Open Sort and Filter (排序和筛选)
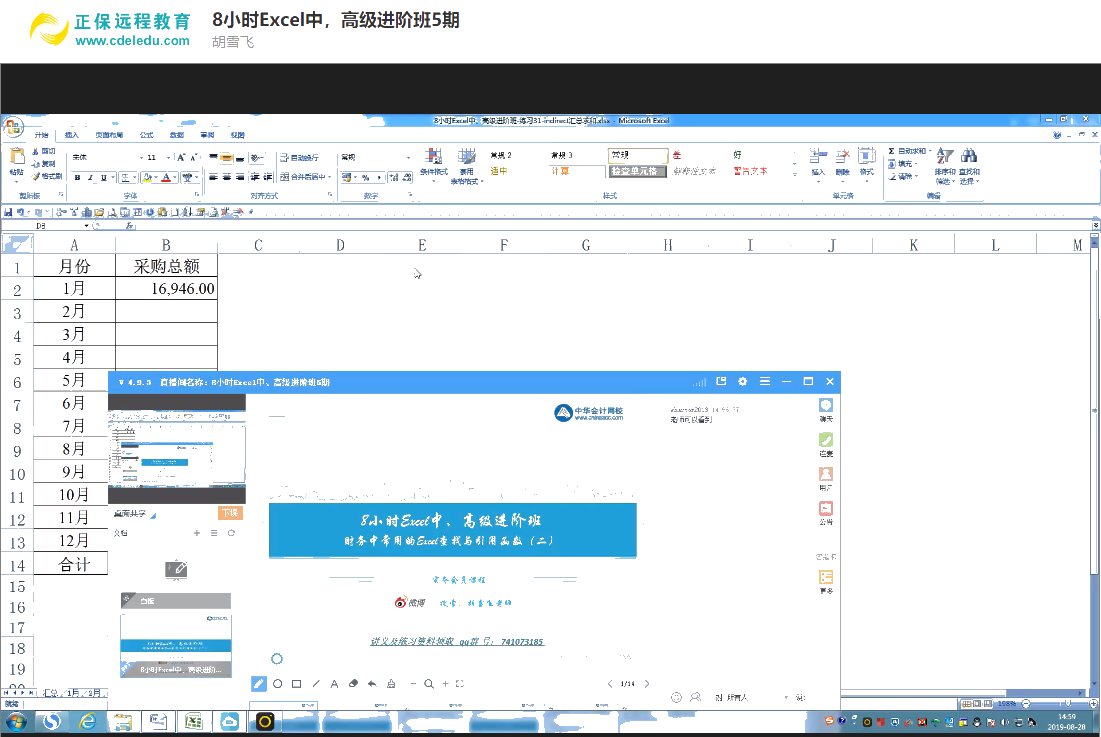 [945, 166]
